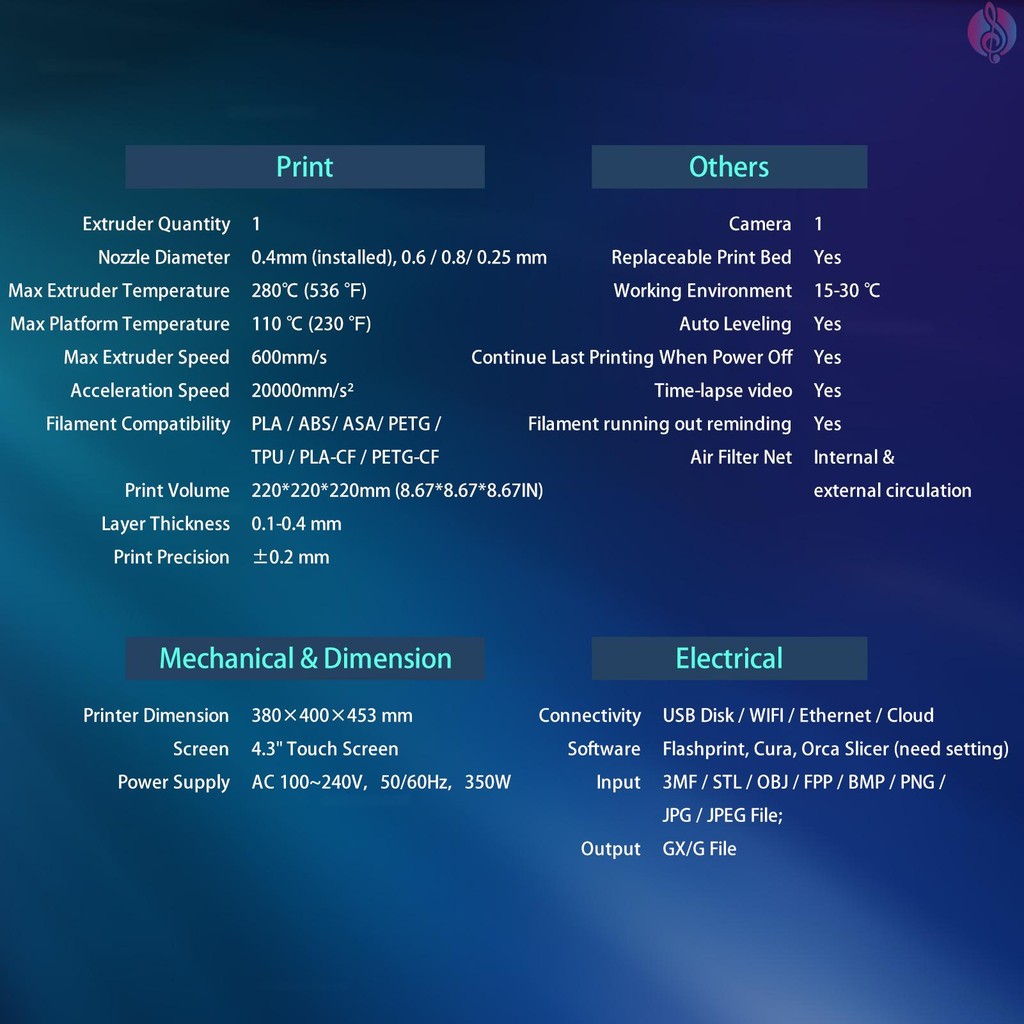Select the 600mm/s Max Extruder Speed value
The image size is (1024, 1024).
click(289, 358)
